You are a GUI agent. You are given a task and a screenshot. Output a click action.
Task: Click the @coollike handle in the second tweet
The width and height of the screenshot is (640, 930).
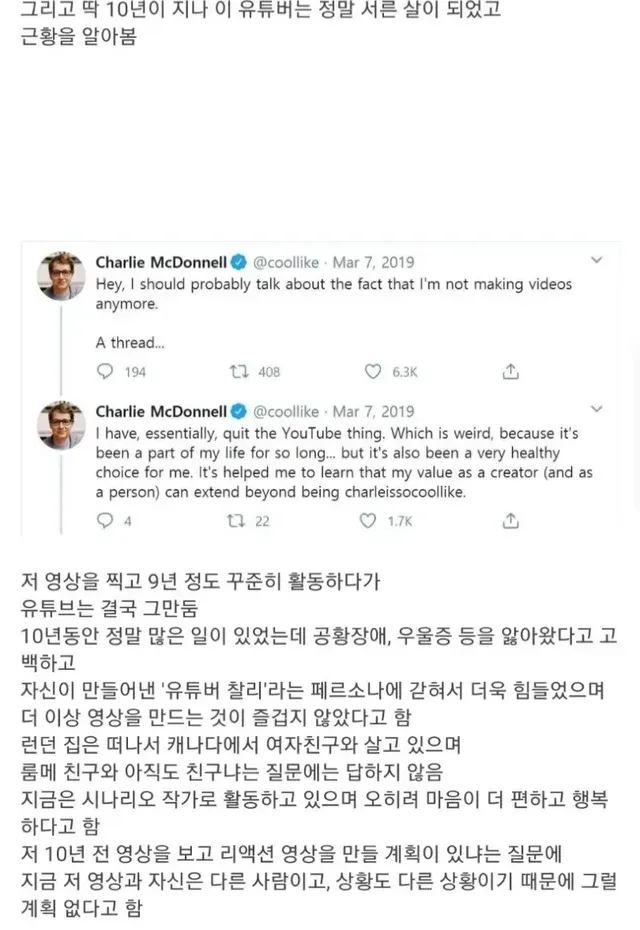(286, 411)
